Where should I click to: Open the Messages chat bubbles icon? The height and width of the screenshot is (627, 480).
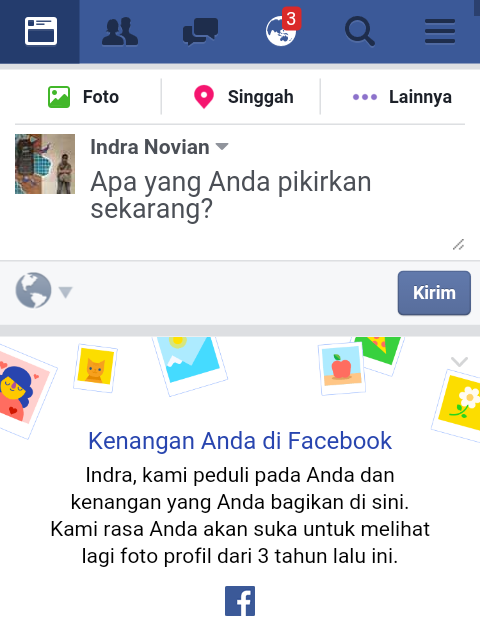coord(200,31)
